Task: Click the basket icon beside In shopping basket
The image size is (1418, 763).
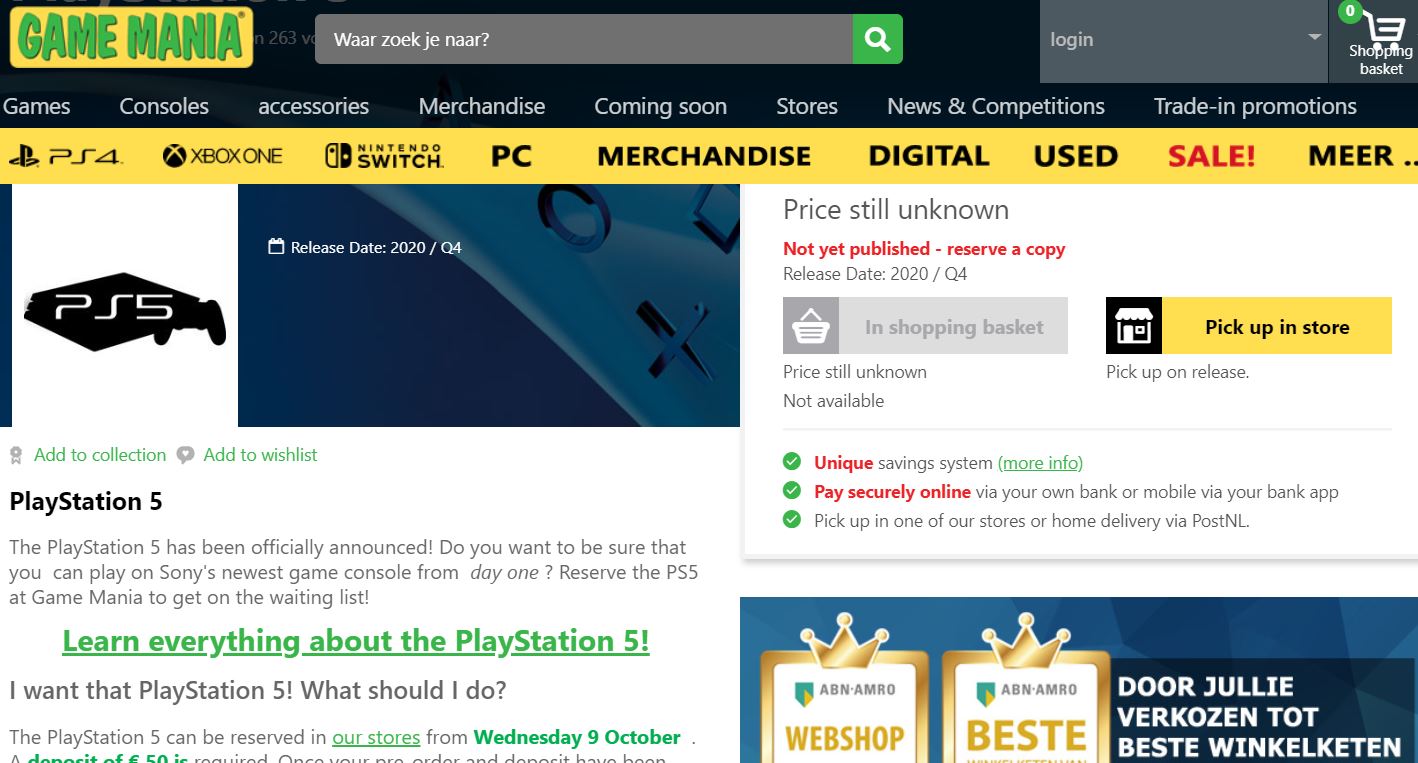Action: (810, 326)
